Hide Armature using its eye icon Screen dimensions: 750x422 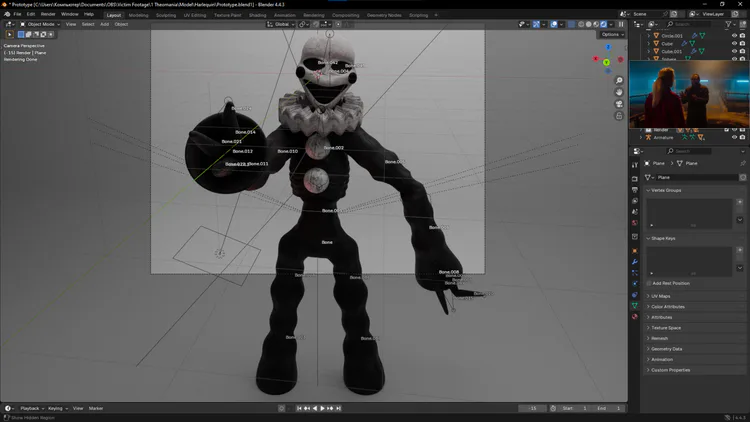click(x=734, y=137)
